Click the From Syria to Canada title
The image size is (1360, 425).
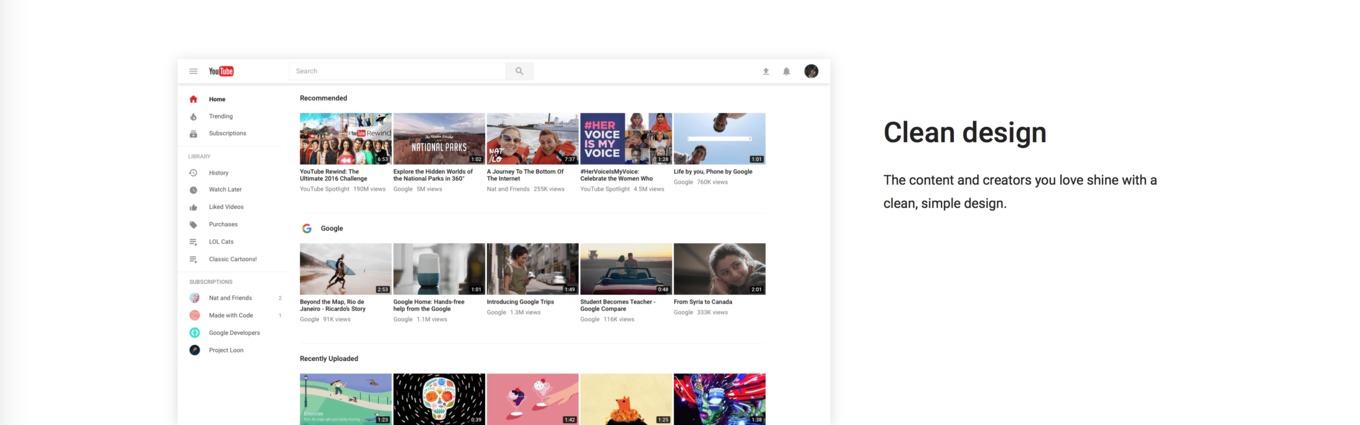coord(703,302)
